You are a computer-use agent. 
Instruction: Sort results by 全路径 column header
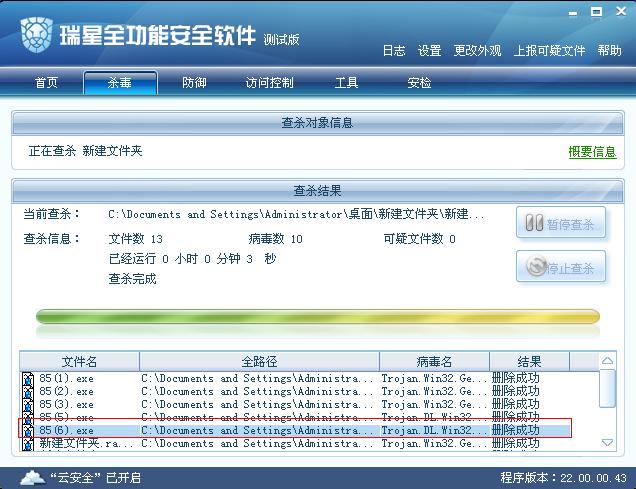259,361
